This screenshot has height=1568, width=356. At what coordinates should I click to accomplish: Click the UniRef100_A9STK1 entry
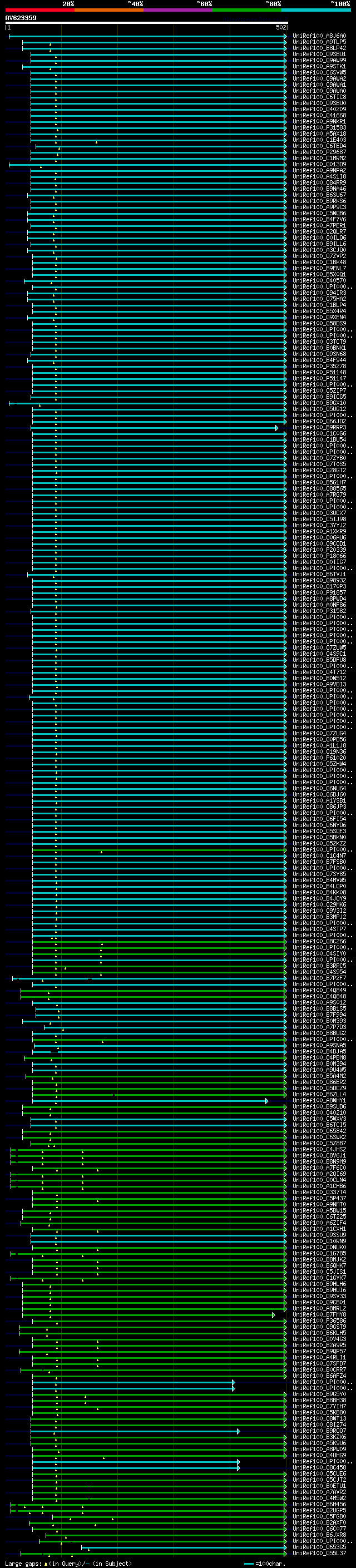pyautogui.click(x=319, y=66)
